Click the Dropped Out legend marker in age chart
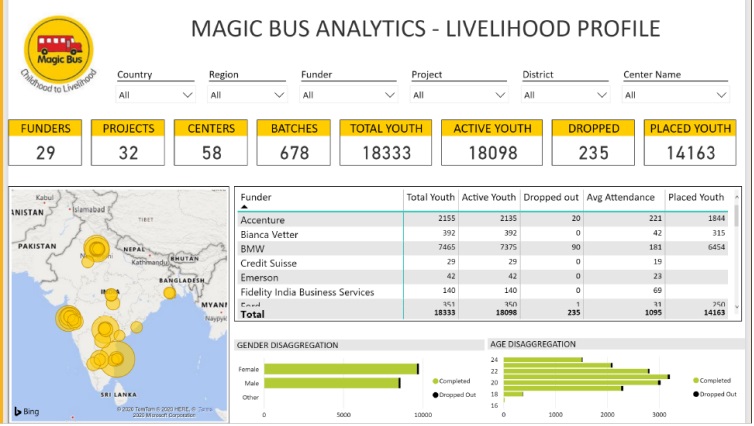 (x=695, y=394)
